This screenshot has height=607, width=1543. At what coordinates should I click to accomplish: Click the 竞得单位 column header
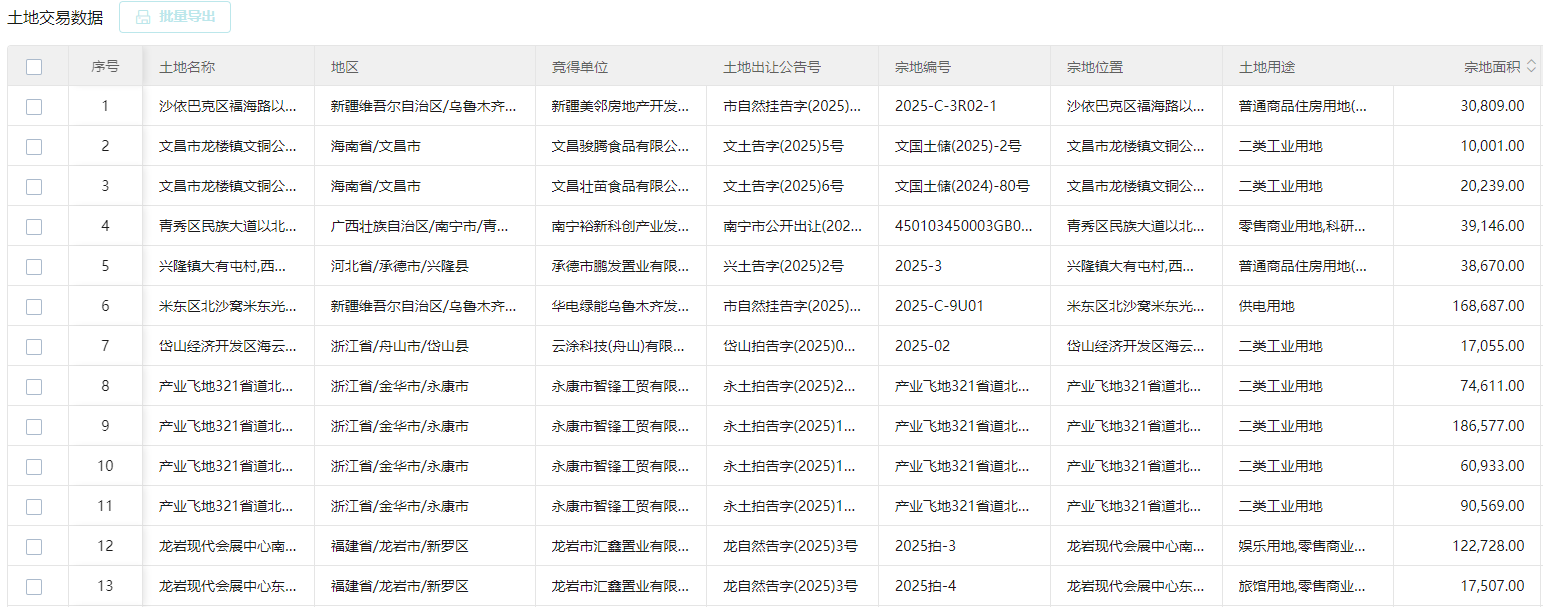coord(580,67)
